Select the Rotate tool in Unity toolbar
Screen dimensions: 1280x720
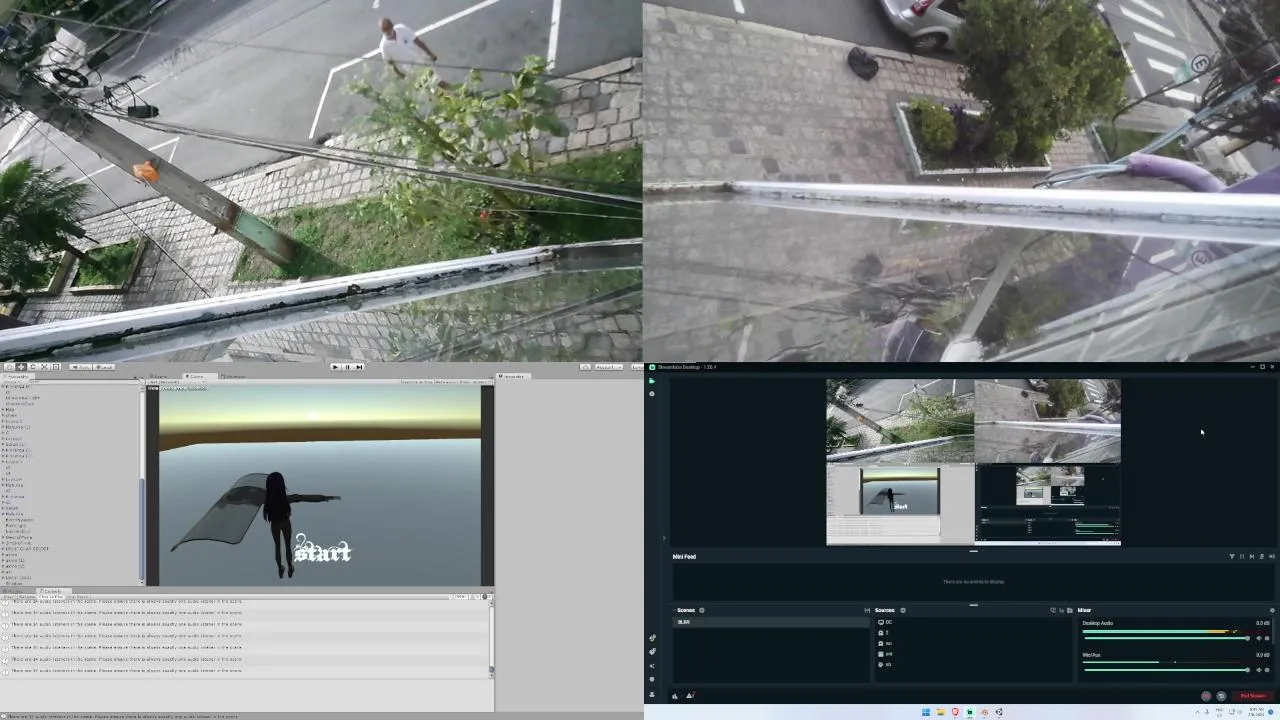click(x=32, y=367)
